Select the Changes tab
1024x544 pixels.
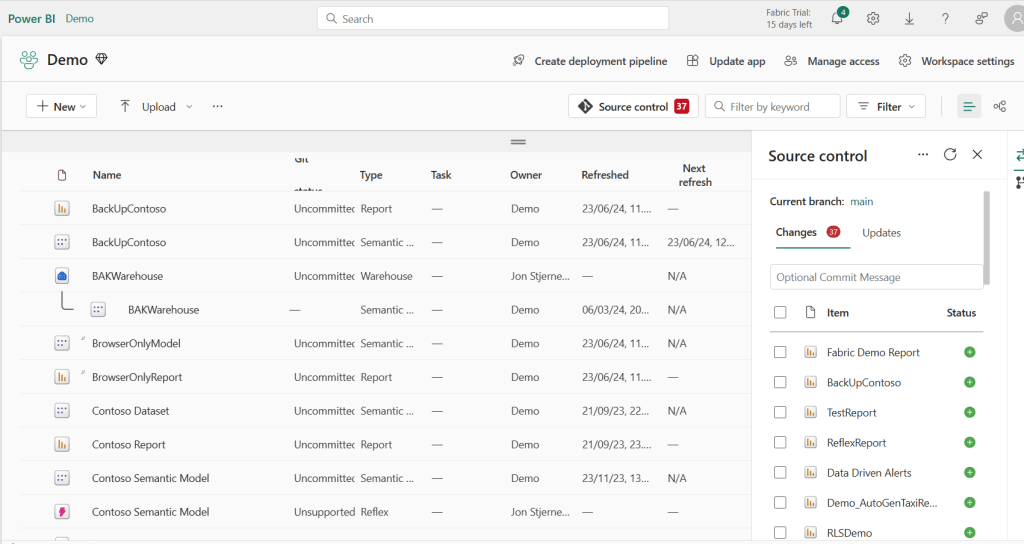click(796, 233)
